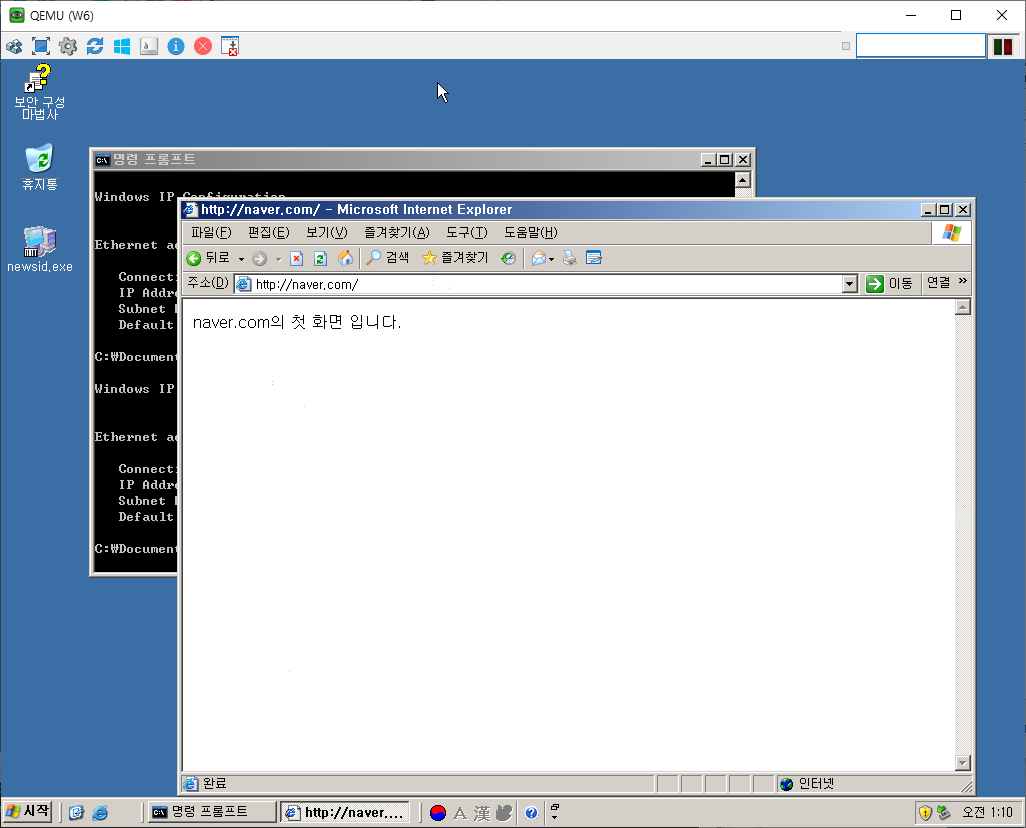Image resolution: width=1026 pixels, height=828 pixels.
Task: Click the IME pad icon right of 漢
Action: pos(503,813)
